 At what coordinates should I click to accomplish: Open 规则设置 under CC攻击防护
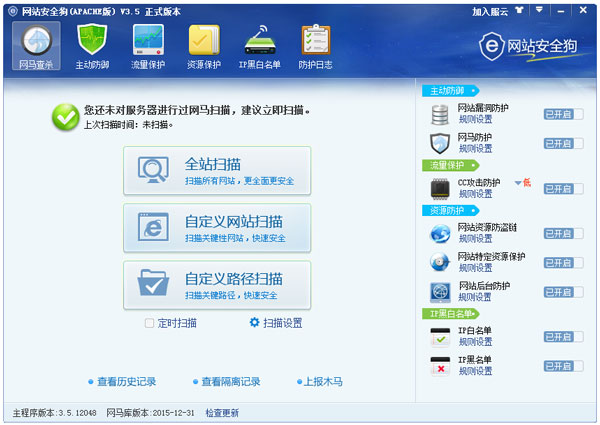click(x=475, y=194)
